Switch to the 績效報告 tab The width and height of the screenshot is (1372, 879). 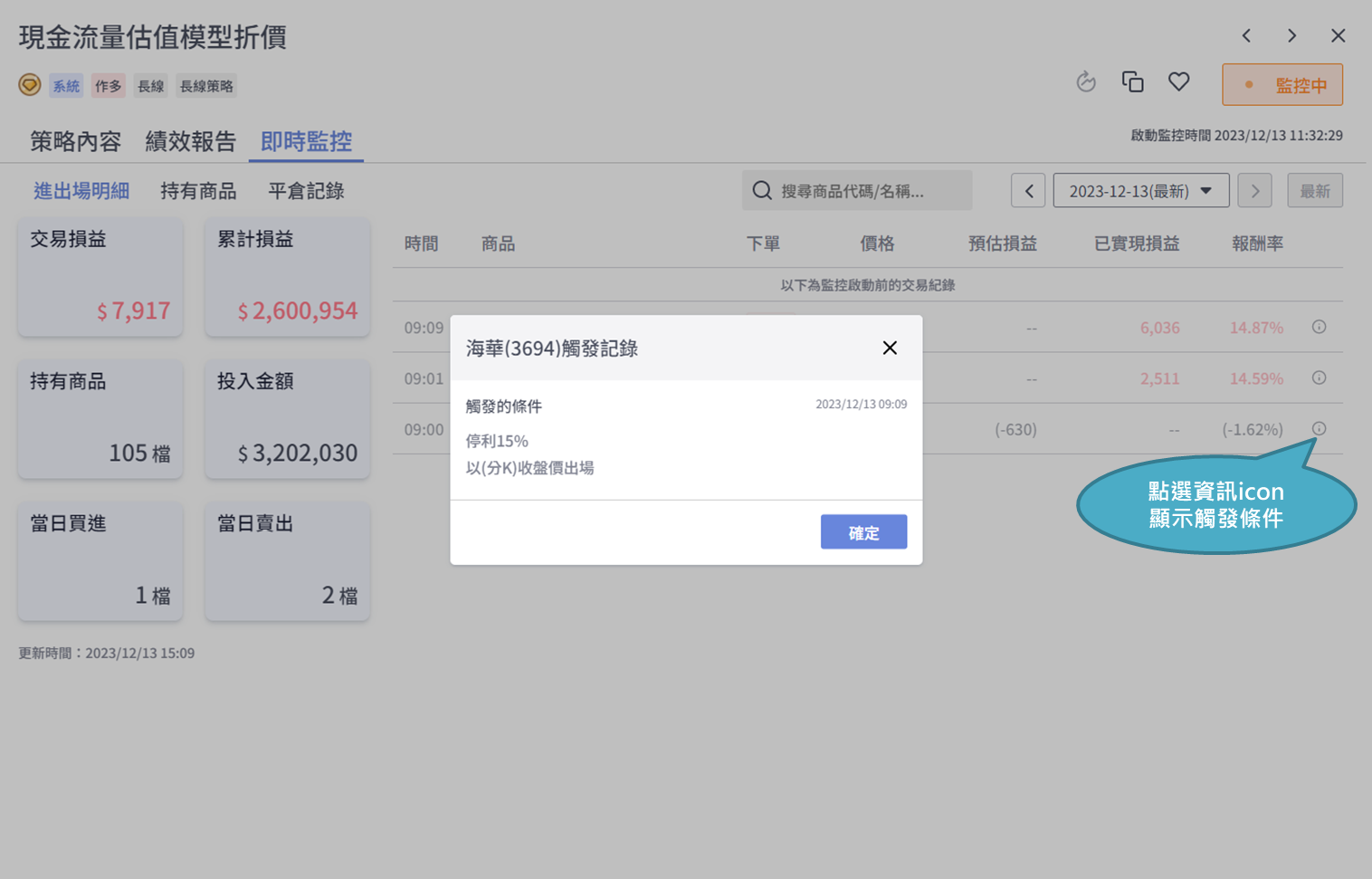[x=190, y=142]
